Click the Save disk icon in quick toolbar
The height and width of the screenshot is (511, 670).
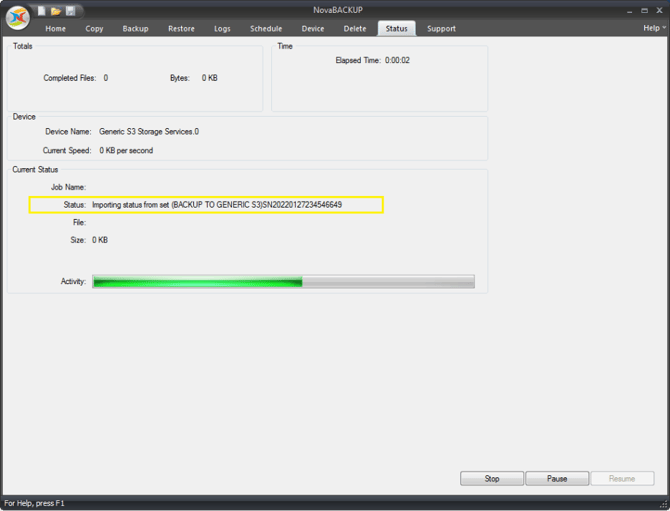70,10
